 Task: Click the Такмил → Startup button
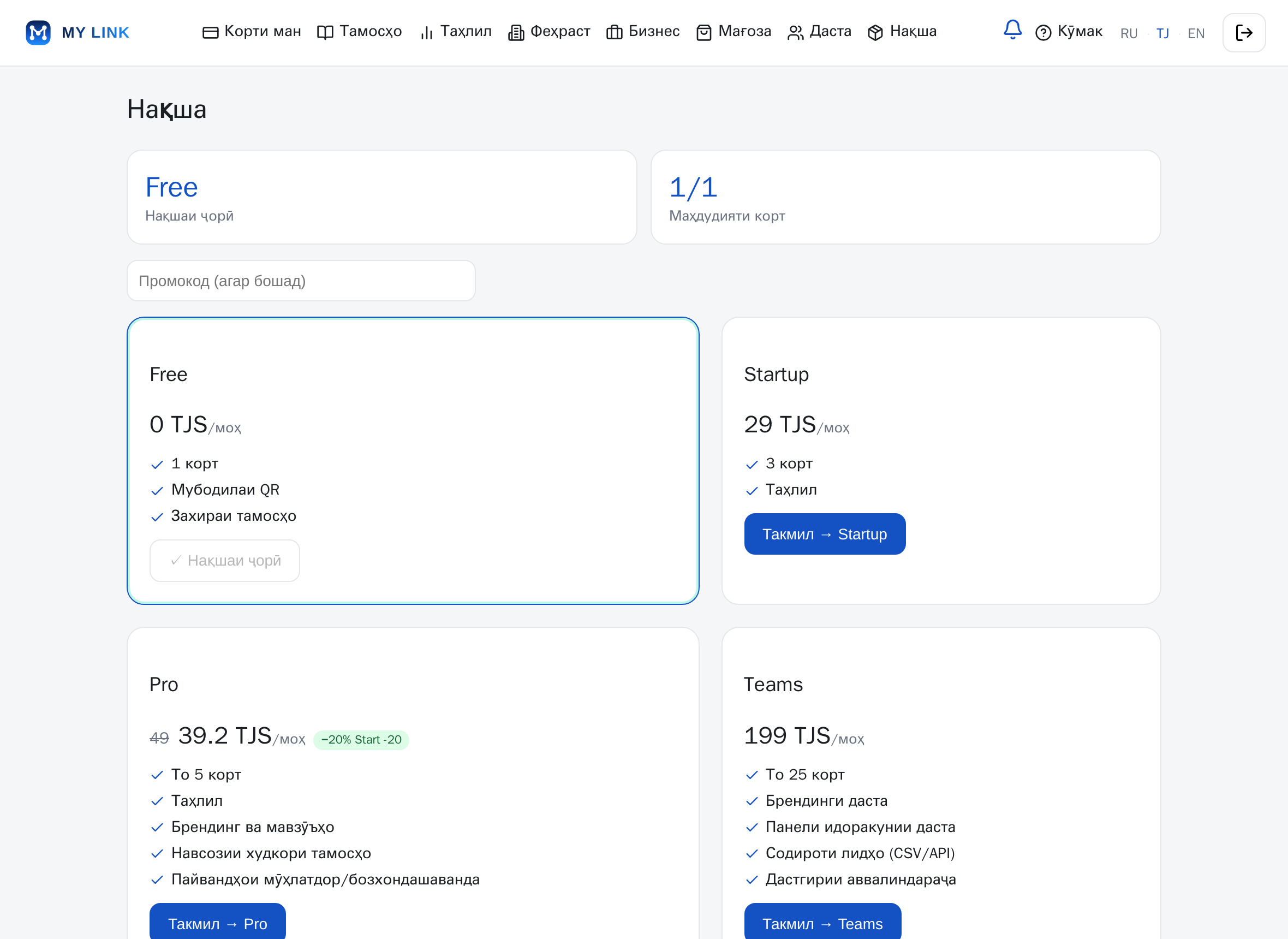pos(825,534)
